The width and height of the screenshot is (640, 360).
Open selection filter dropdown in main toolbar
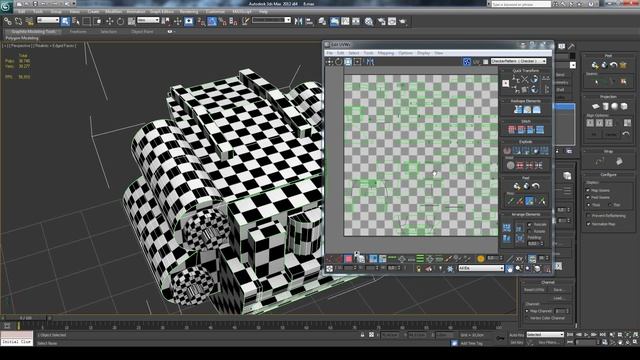(48, 20)
